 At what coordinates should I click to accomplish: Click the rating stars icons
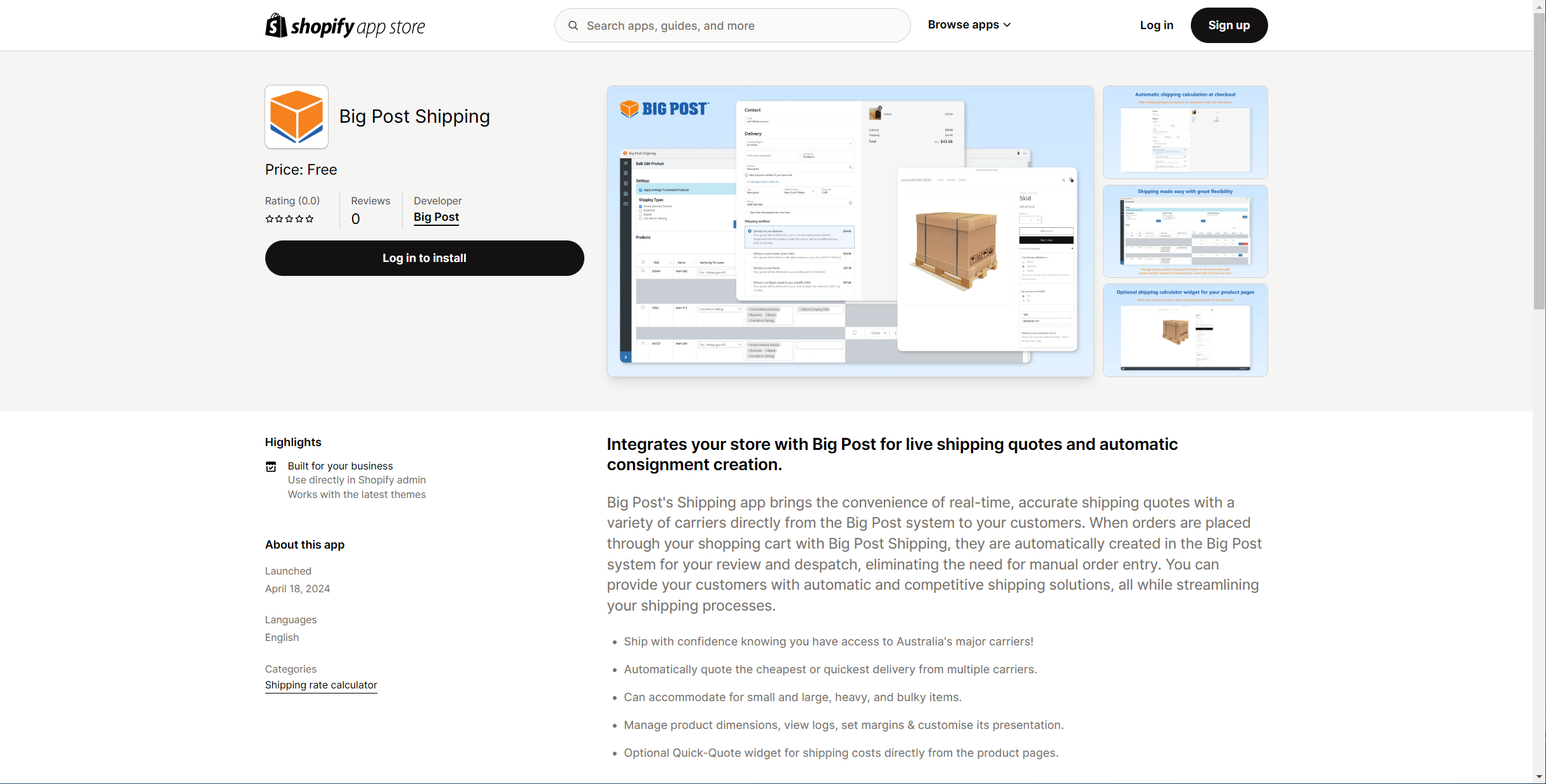[289, 219]
